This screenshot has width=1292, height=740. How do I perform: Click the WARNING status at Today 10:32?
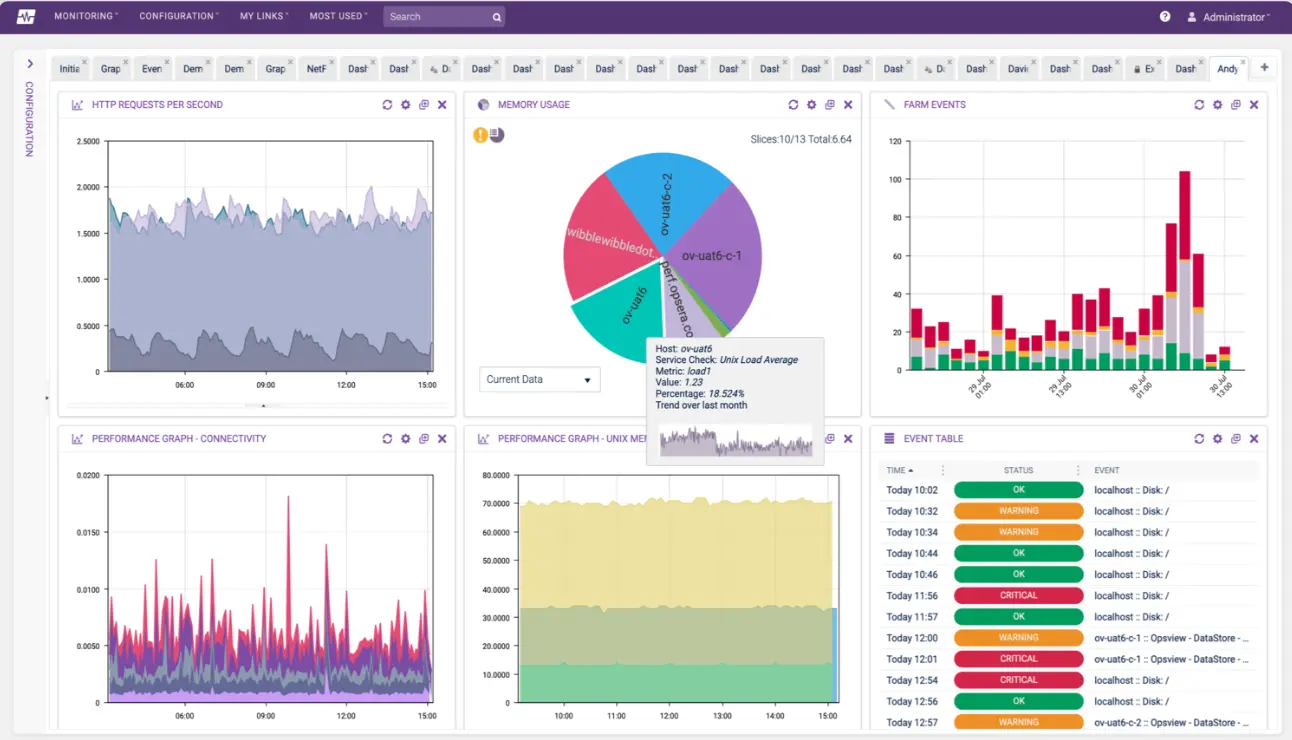(1018, 511)
